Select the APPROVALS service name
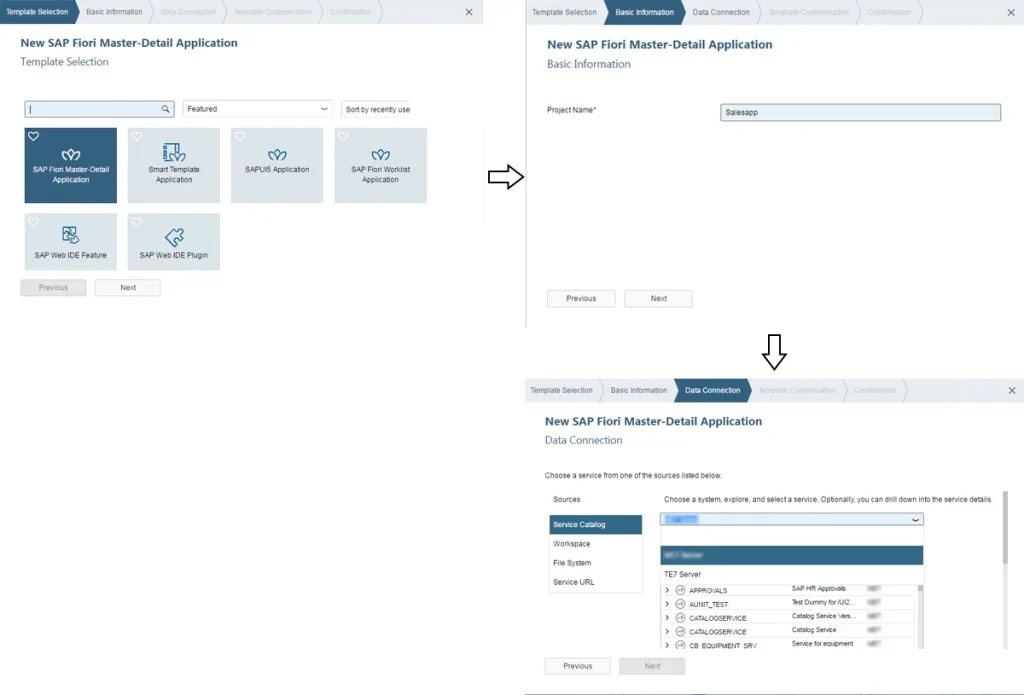 pyautogui.click(x=708, y=590)
